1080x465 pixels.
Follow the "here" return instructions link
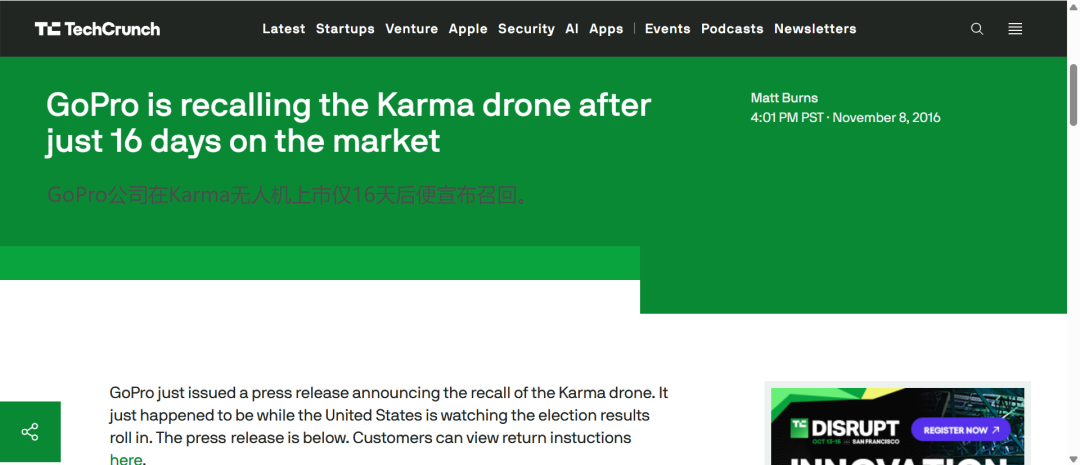click(x=126, y=459)
